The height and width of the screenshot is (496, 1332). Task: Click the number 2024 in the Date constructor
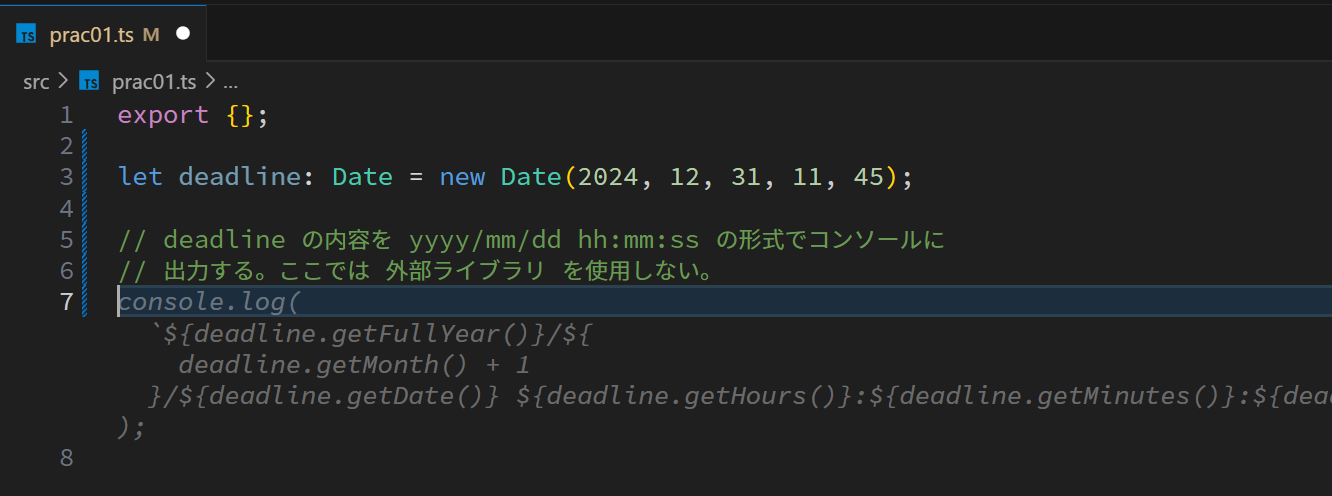(x=608, y=177)
